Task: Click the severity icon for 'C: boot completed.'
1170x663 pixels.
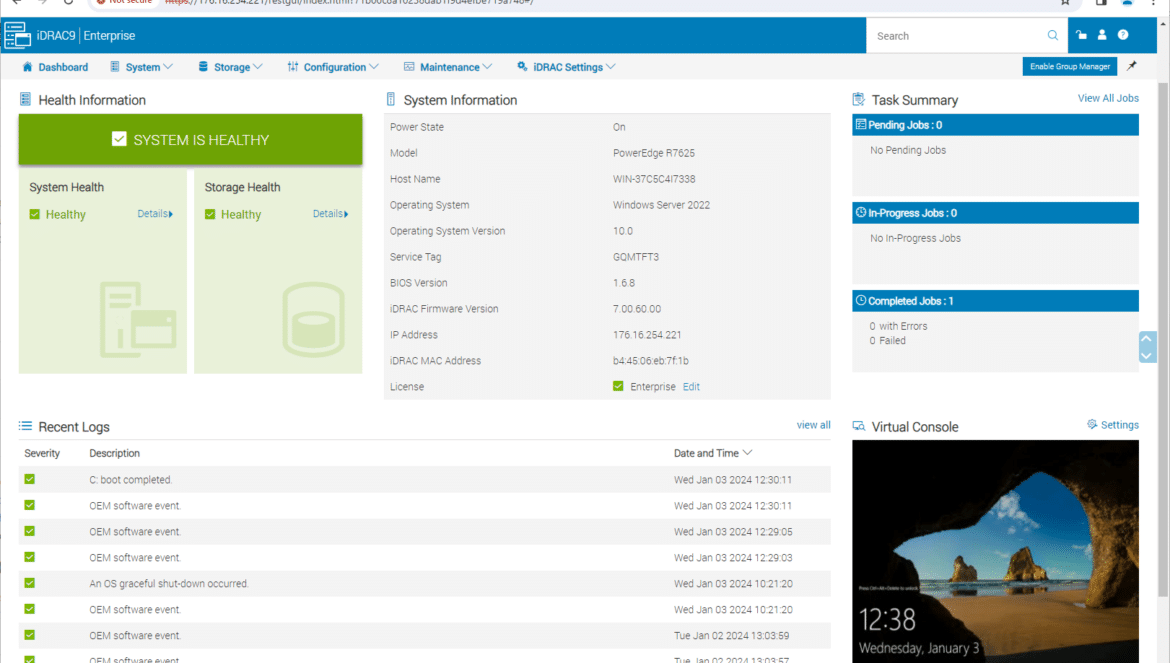Action: [x=29, y=479]
